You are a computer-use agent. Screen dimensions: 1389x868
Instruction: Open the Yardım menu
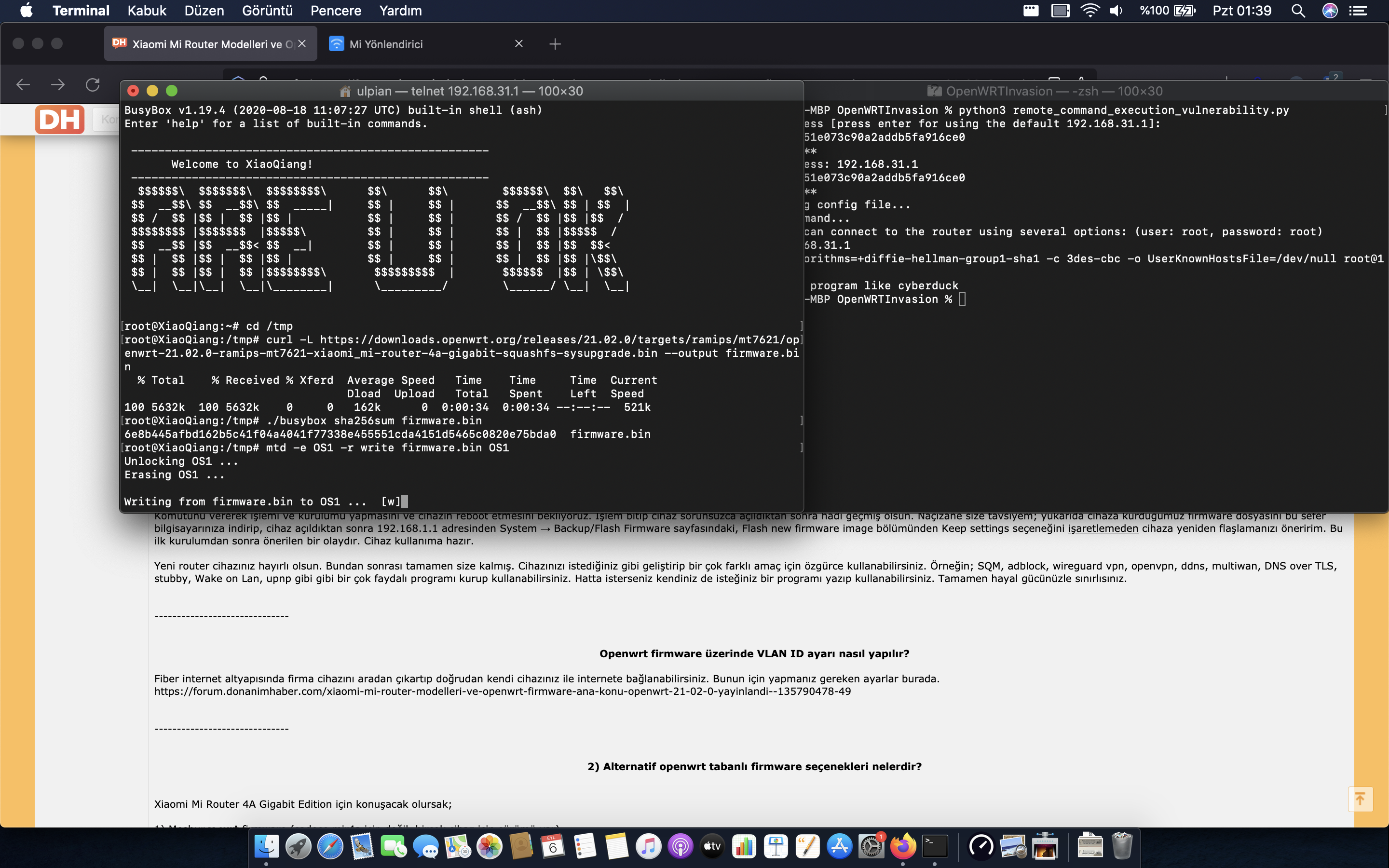[400, 10]
